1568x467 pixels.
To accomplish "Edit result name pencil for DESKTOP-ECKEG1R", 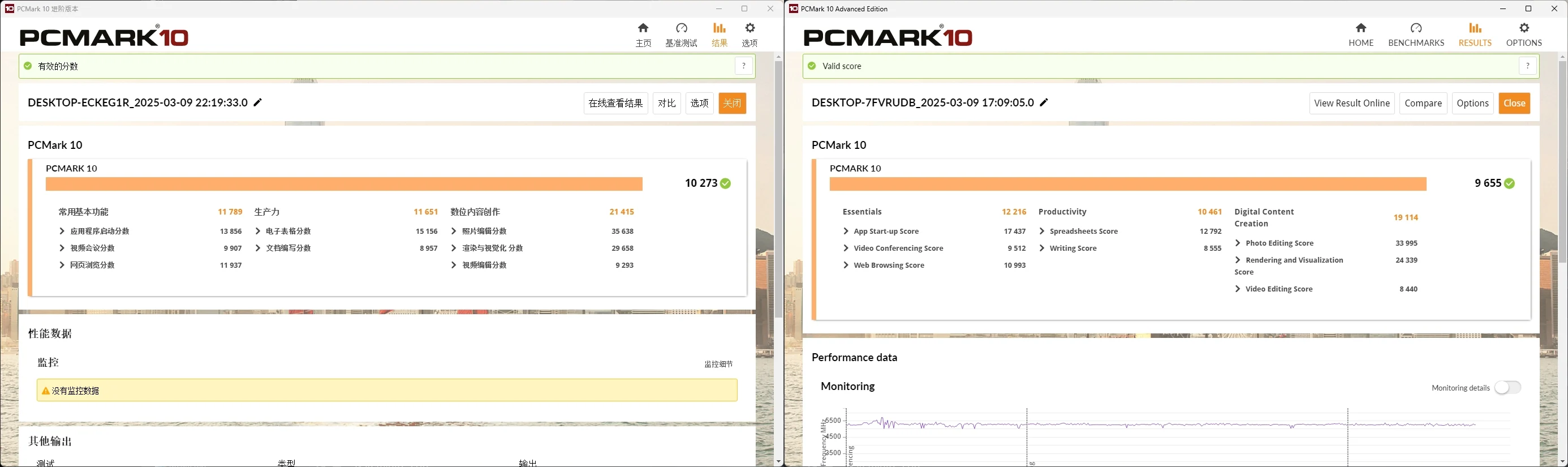I will [x=258, y=103].
